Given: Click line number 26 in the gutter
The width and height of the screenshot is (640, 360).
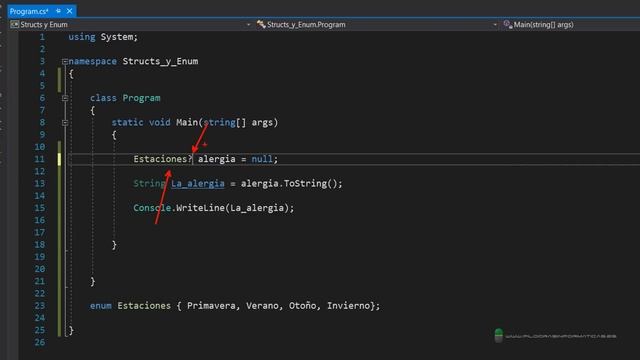Looking at the screenshot, I should tap(40, 342).
